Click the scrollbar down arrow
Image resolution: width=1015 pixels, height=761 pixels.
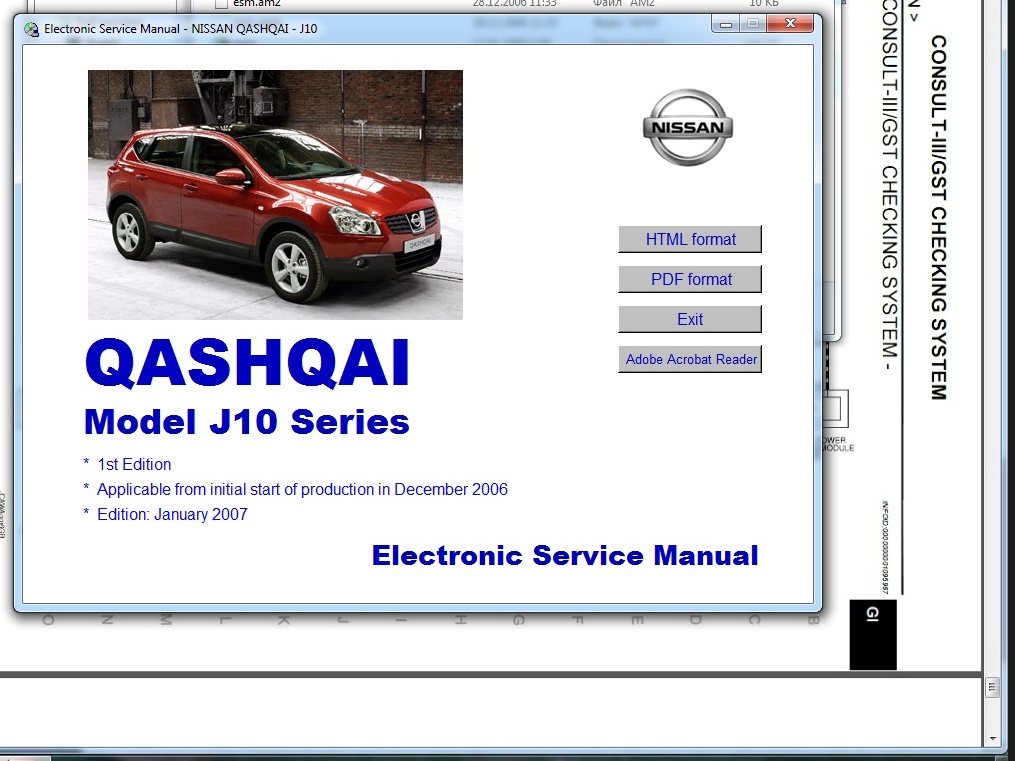(x=992, y=739)
